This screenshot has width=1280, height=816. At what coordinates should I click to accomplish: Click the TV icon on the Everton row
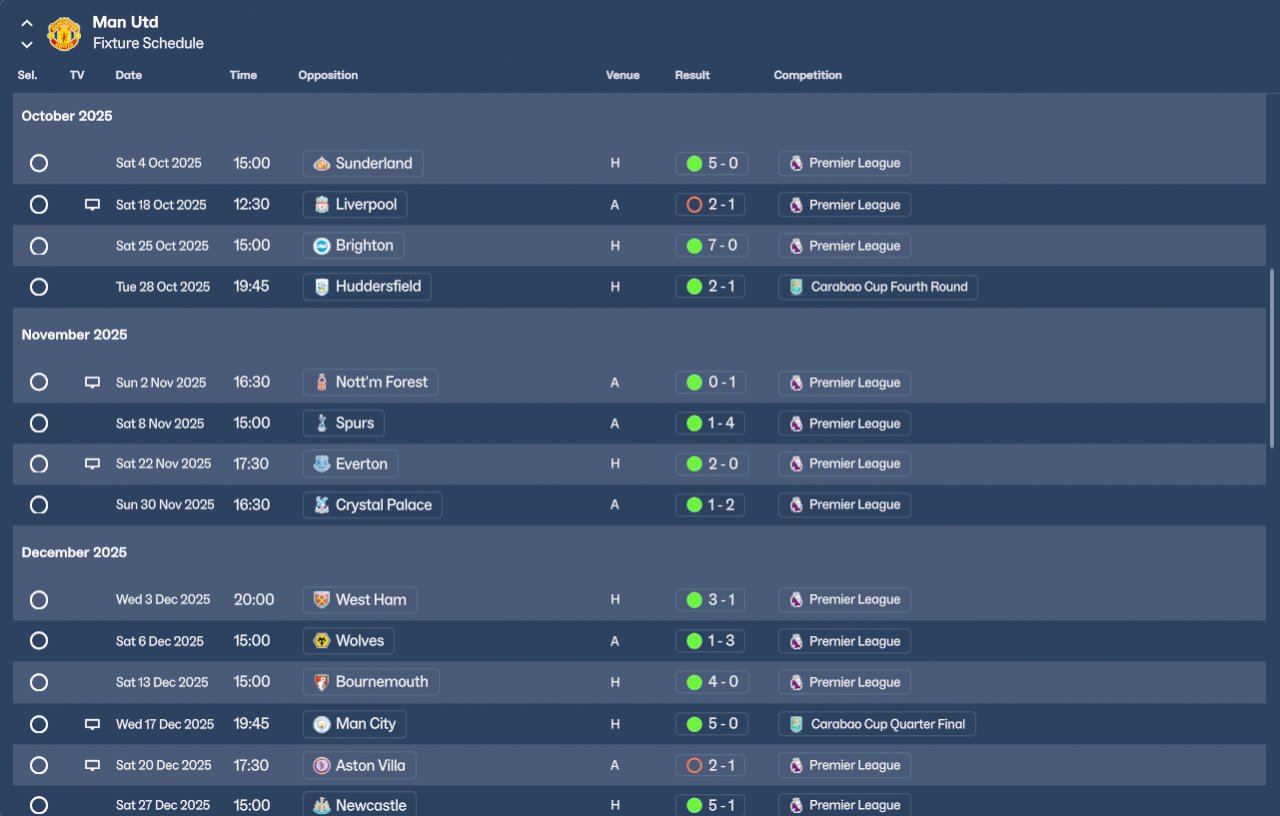(x=92, y=464)
